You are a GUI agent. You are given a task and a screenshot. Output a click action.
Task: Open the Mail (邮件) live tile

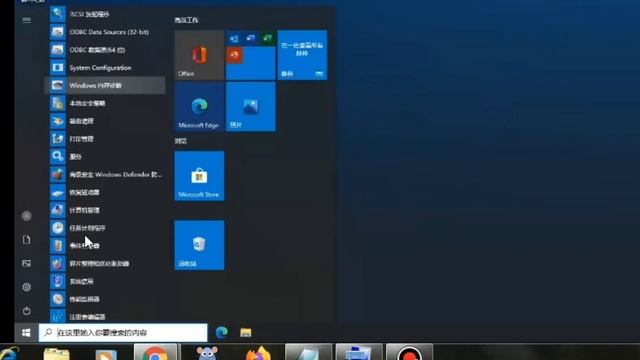tap(302, 55)
